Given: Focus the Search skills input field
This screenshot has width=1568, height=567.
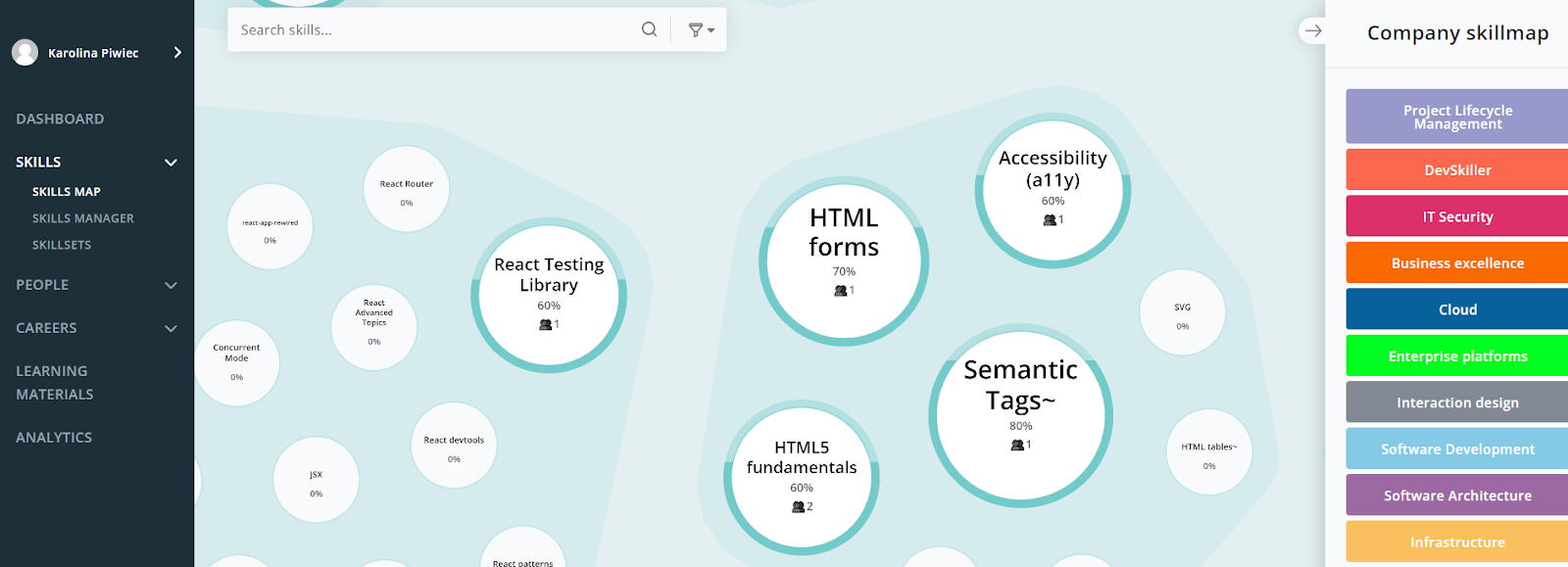Looking at the screenshot, I should [431, 30].
